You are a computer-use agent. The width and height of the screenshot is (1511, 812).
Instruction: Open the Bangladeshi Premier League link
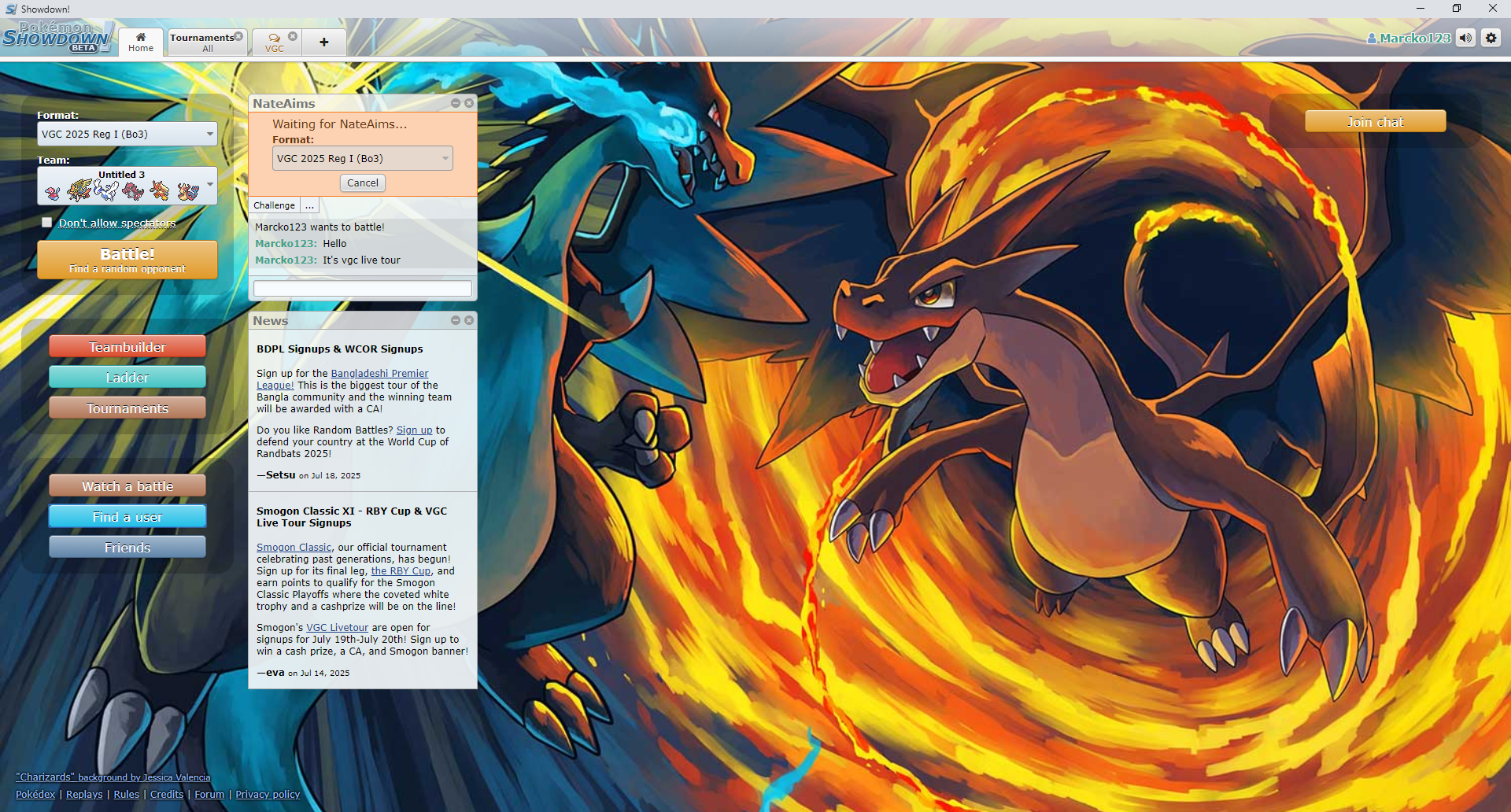(x=379, y=374)
